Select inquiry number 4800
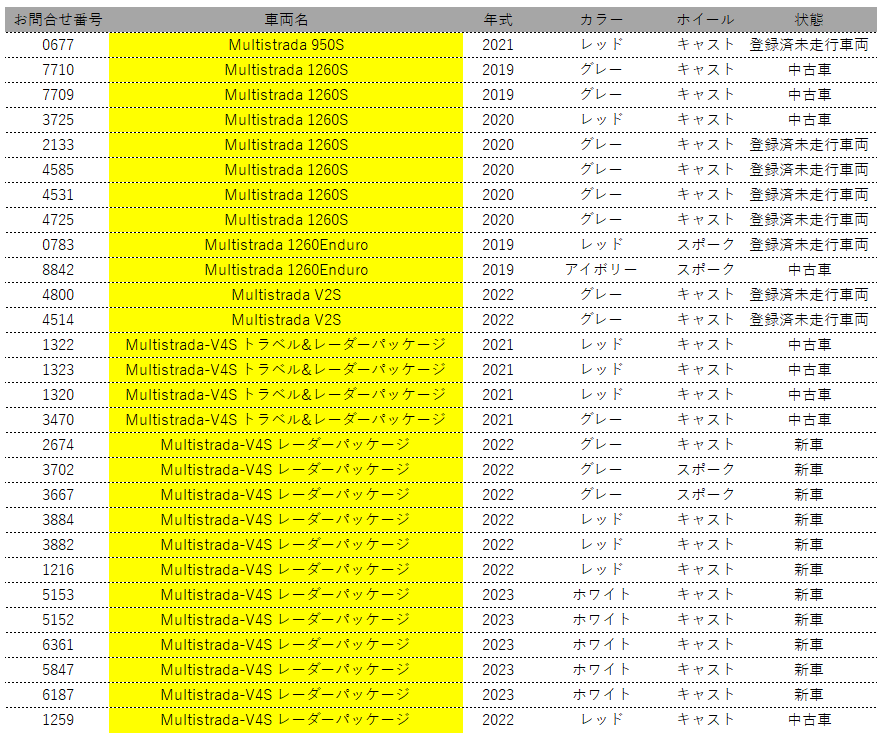 point(58,295)
